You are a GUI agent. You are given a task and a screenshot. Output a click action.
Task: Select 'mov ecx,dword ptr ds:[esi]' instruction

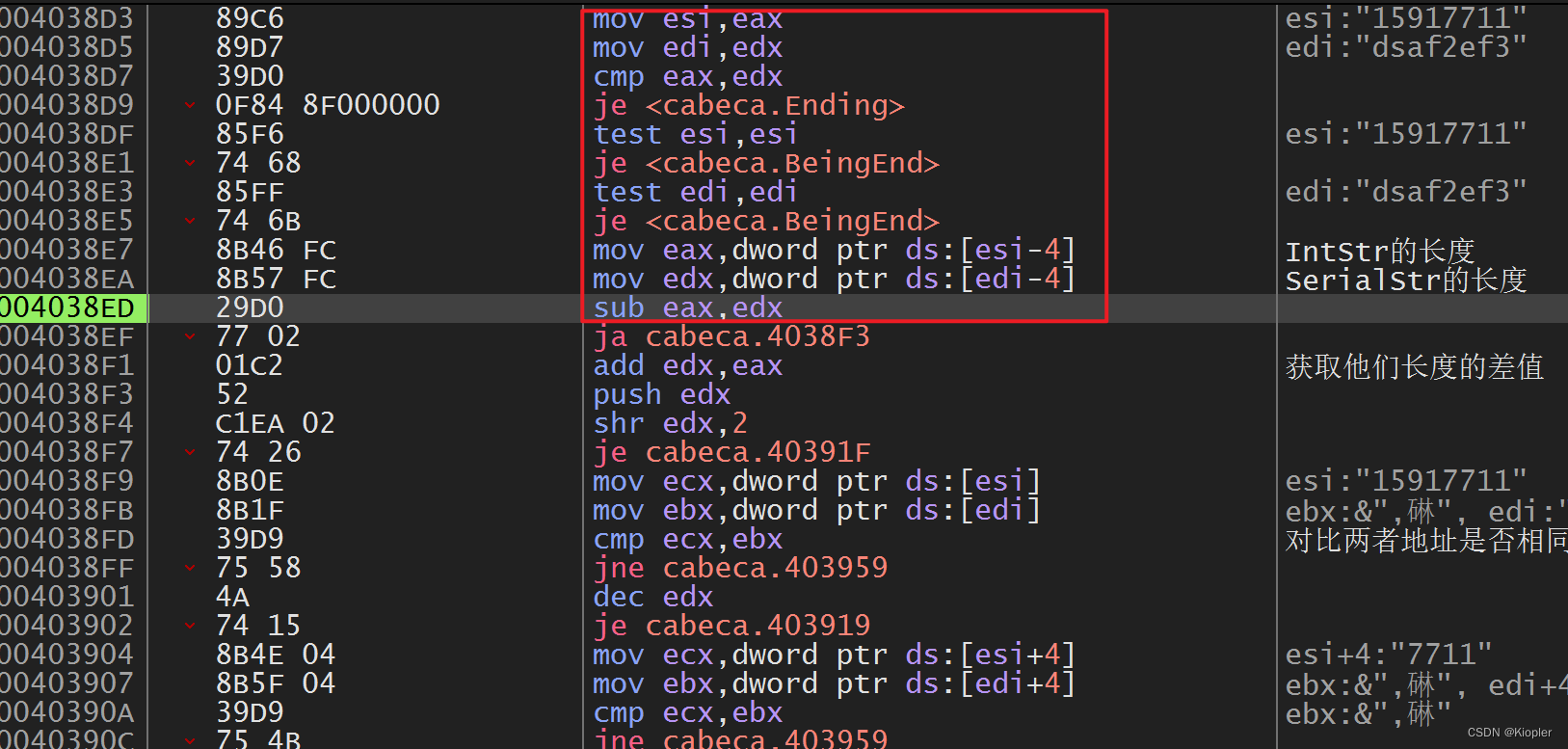tap(817, 481)
